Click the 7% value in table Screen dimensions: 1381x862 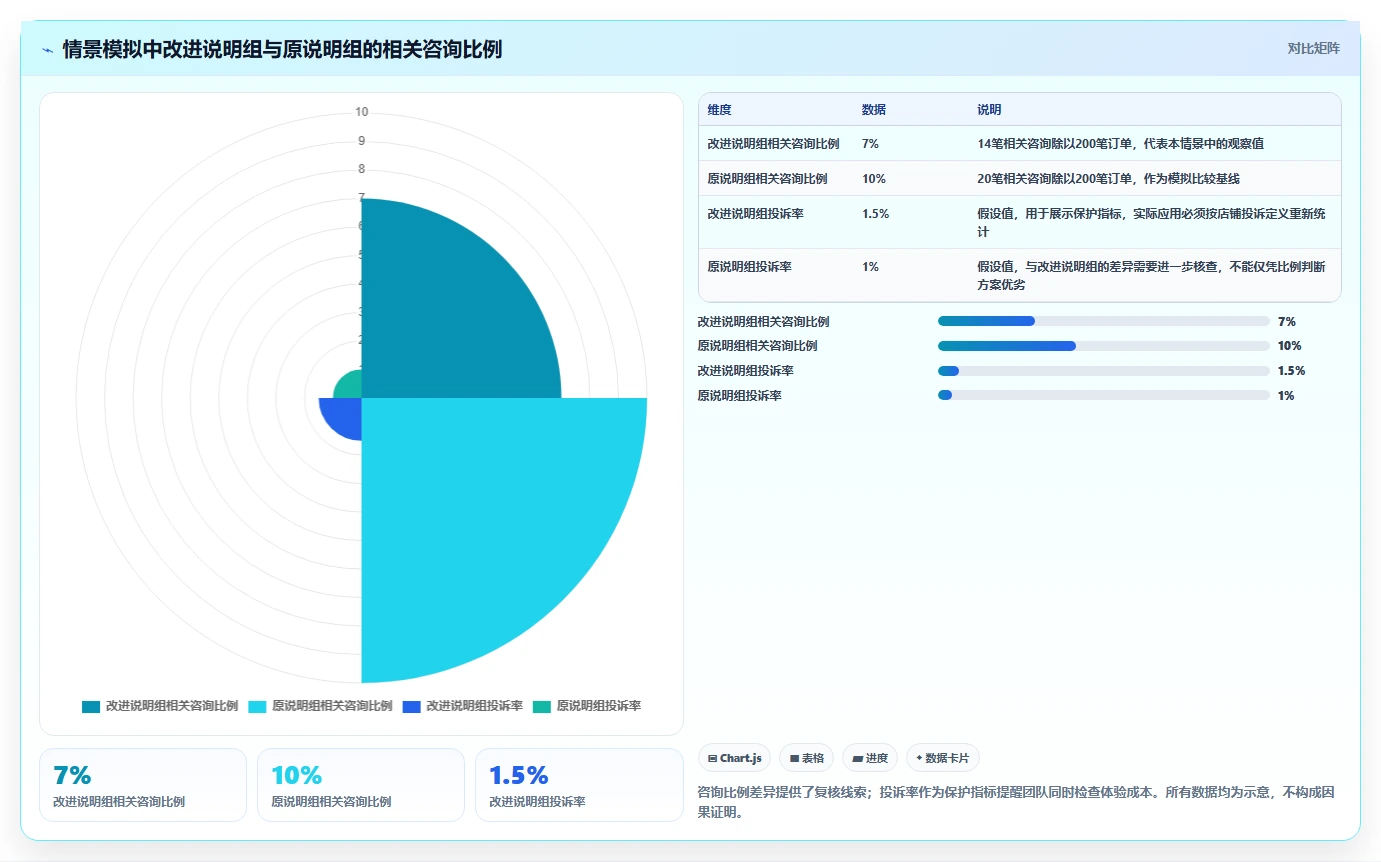(x=870, y=143)
